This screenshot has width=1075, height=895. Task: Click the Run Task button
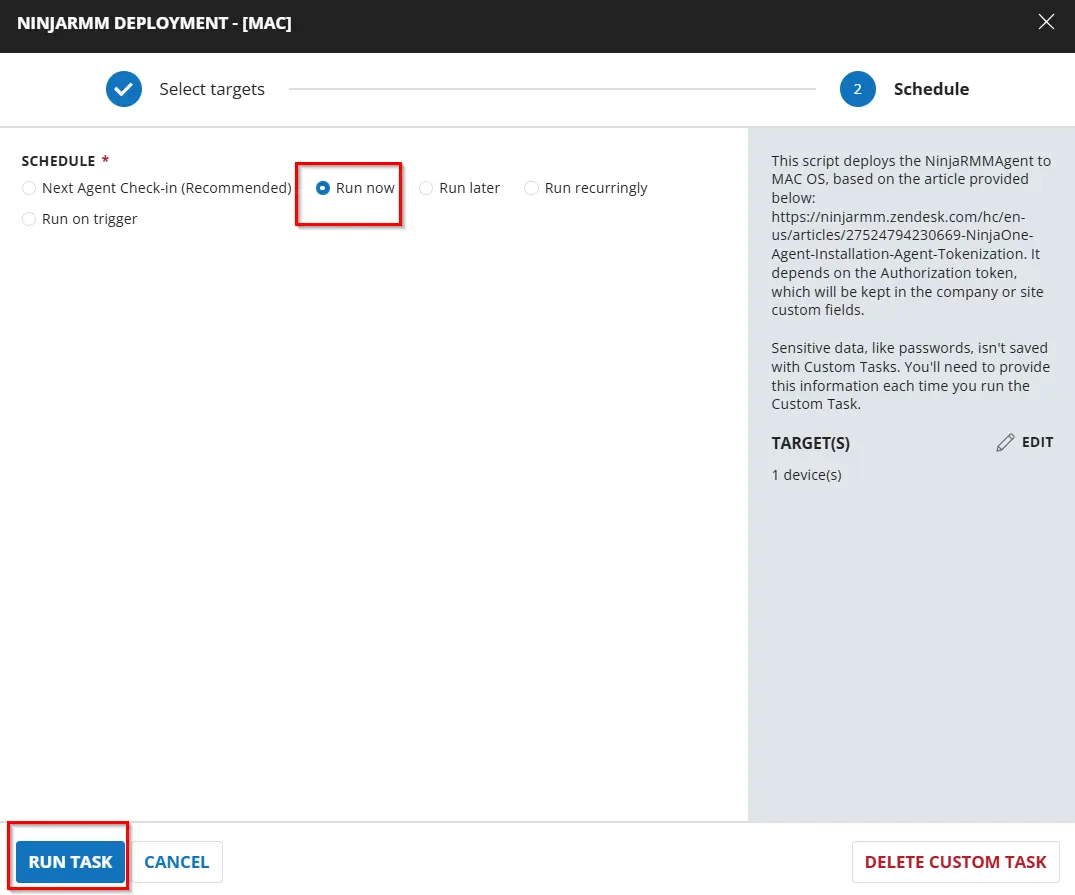click(71, 861)
